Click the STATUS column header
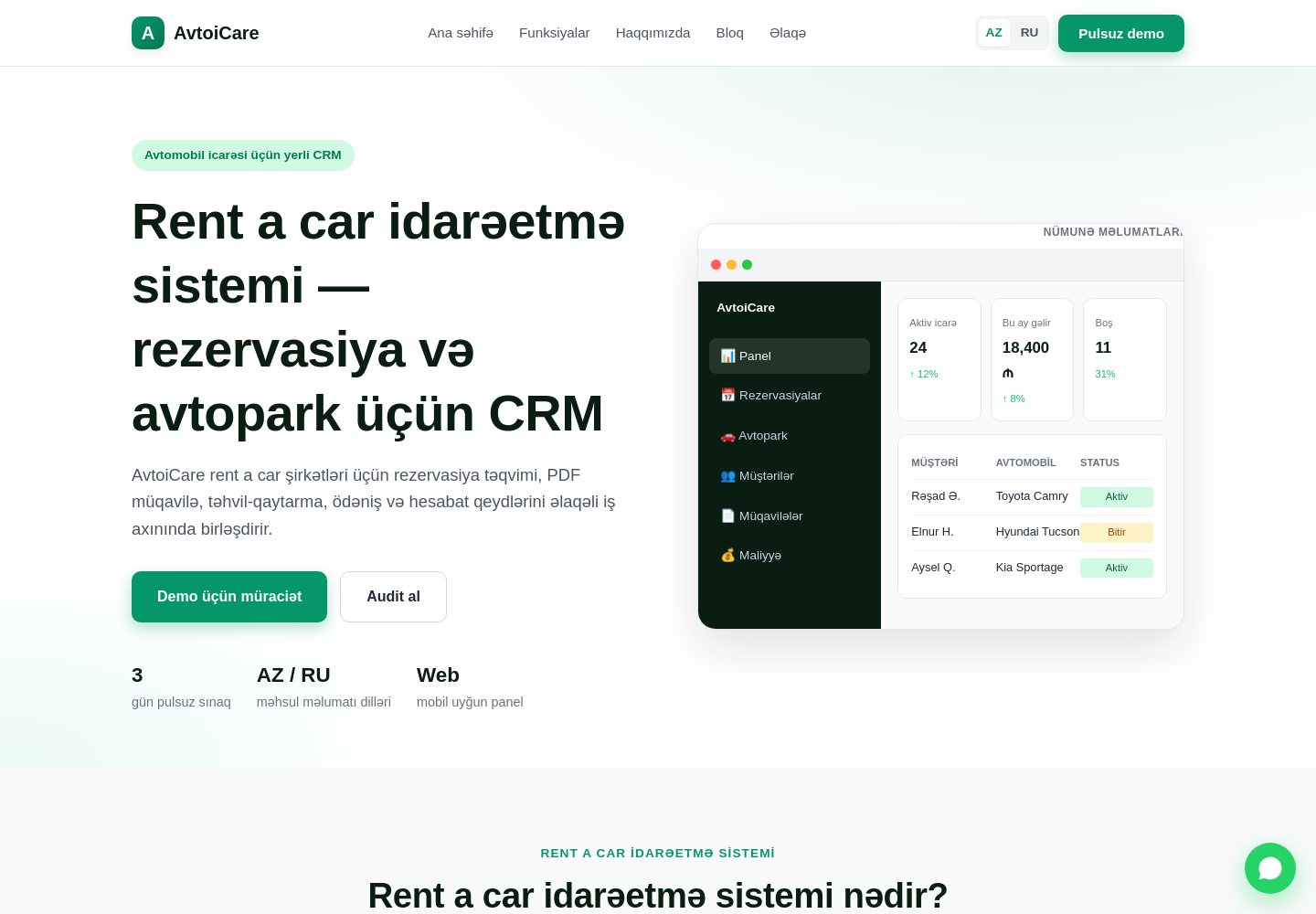 click(1099, 462)
